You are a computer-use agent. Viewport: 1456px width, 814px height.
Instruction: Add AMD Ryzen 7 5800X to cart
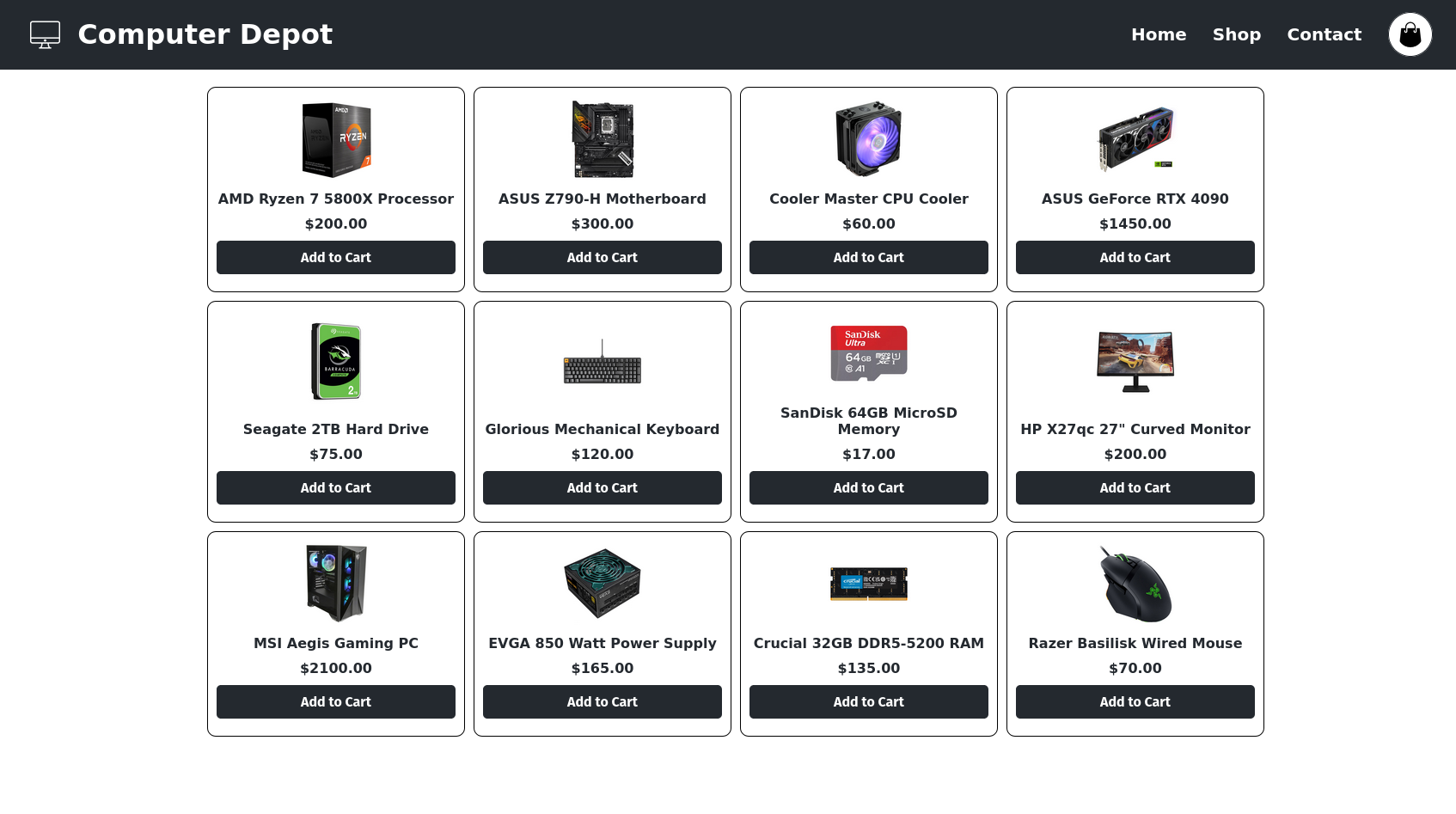(x=335, y=257)
